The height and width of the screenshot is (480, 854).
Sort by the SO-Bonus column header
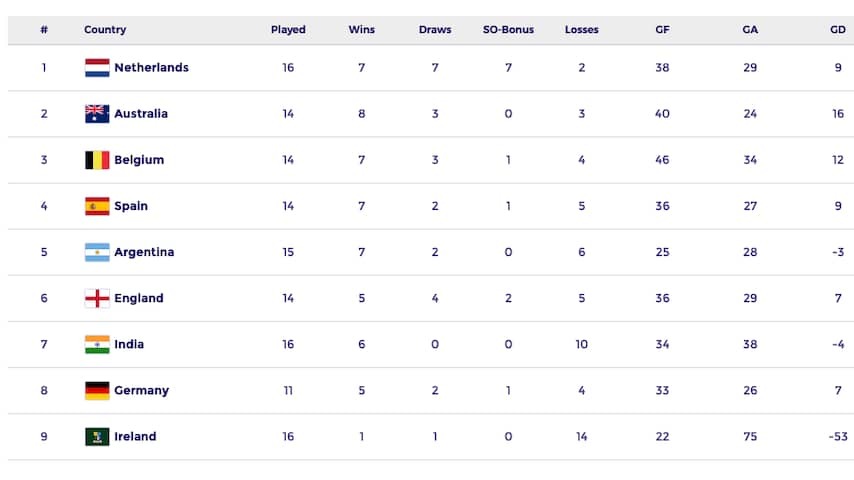(508, 29)
